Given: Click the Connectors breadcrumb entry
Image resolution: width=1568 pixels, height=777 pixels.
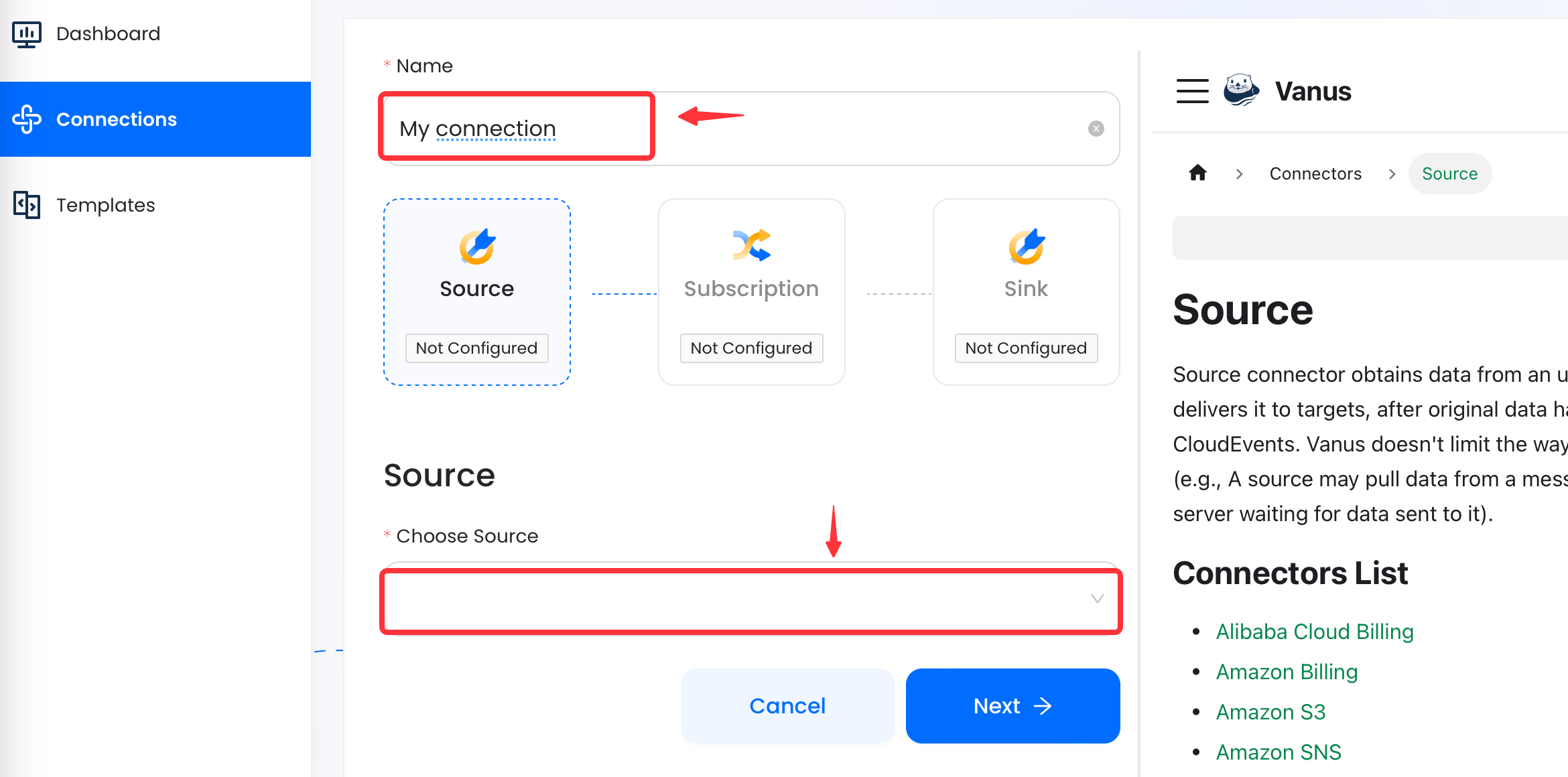Looking at the screenshot, I should (x=1315, y=173).
